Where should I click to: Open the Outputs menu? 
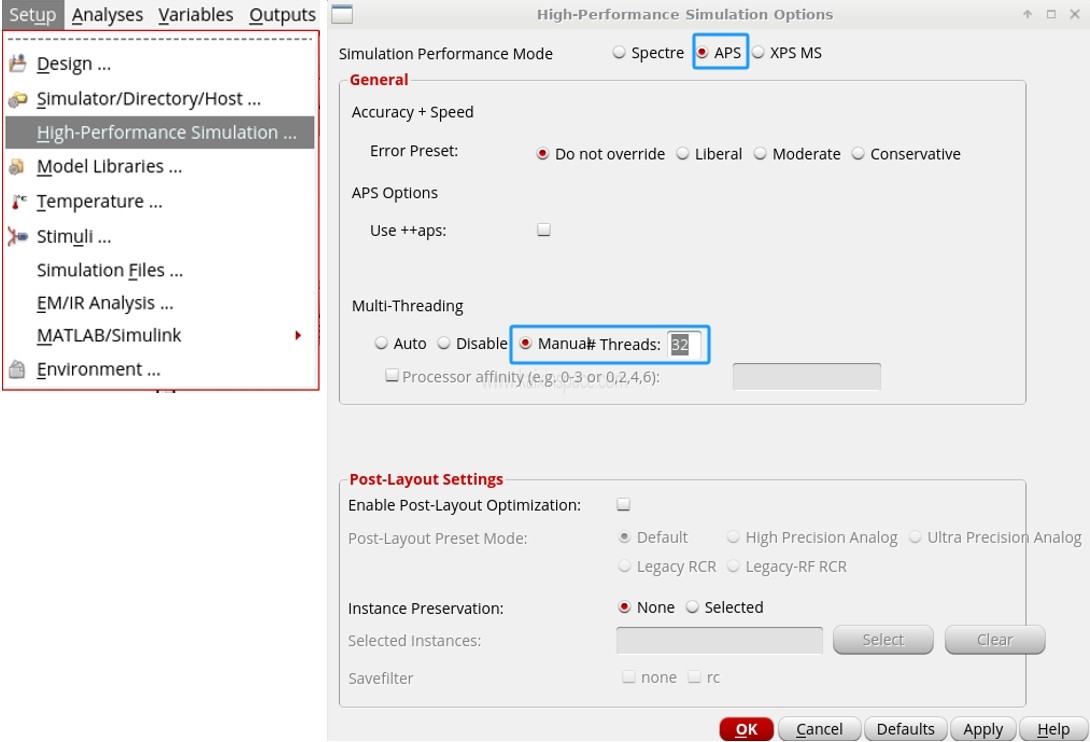(282, 15)
